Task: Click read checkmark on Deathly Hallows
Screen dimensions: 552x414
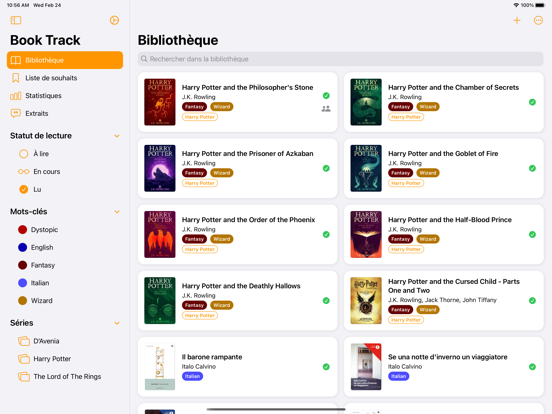Action: pyautogui.click(x=326, y=301)
